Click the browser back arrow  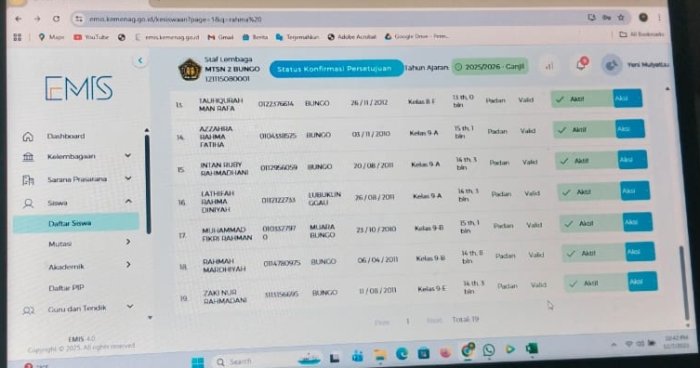tap(18, 19)
